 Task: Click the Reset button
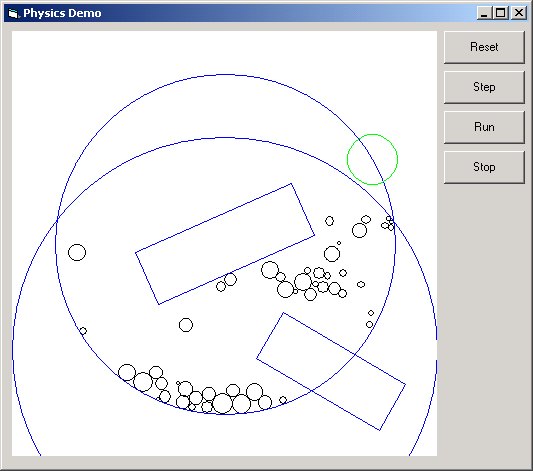point(484,47)
